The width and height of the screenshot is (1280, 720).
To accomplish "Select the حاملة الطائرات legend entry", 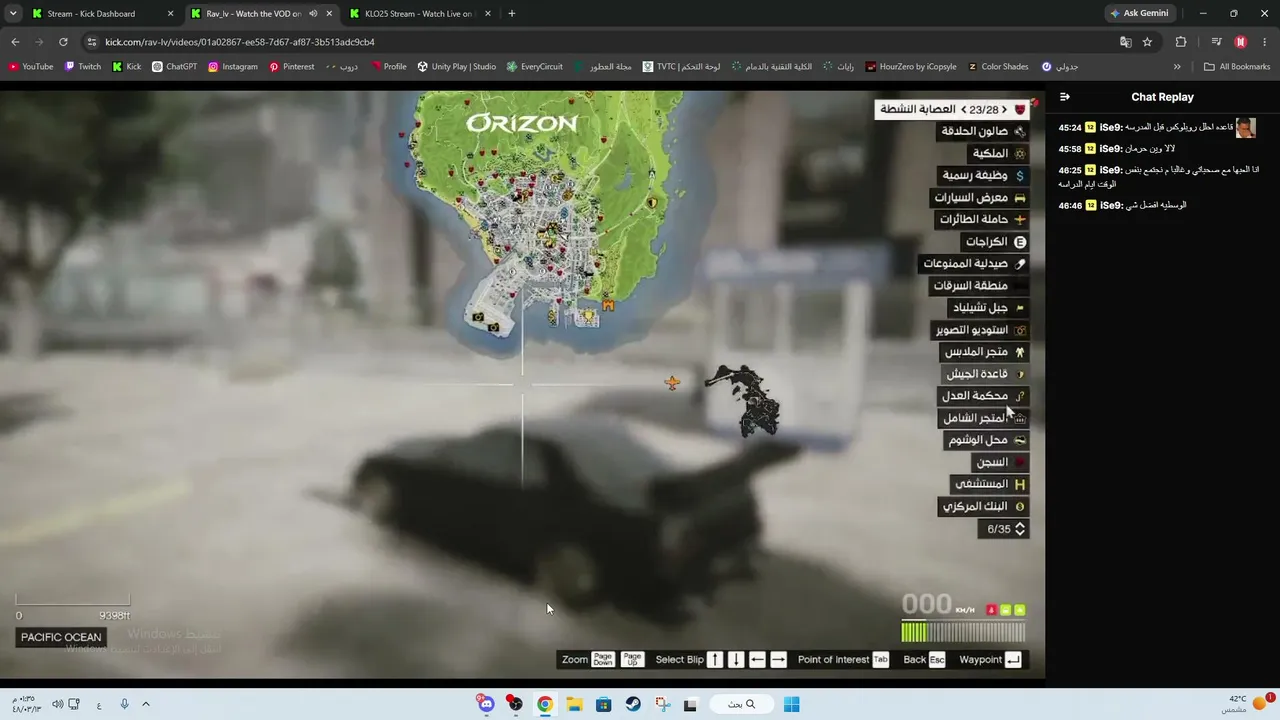I will 982,220.
